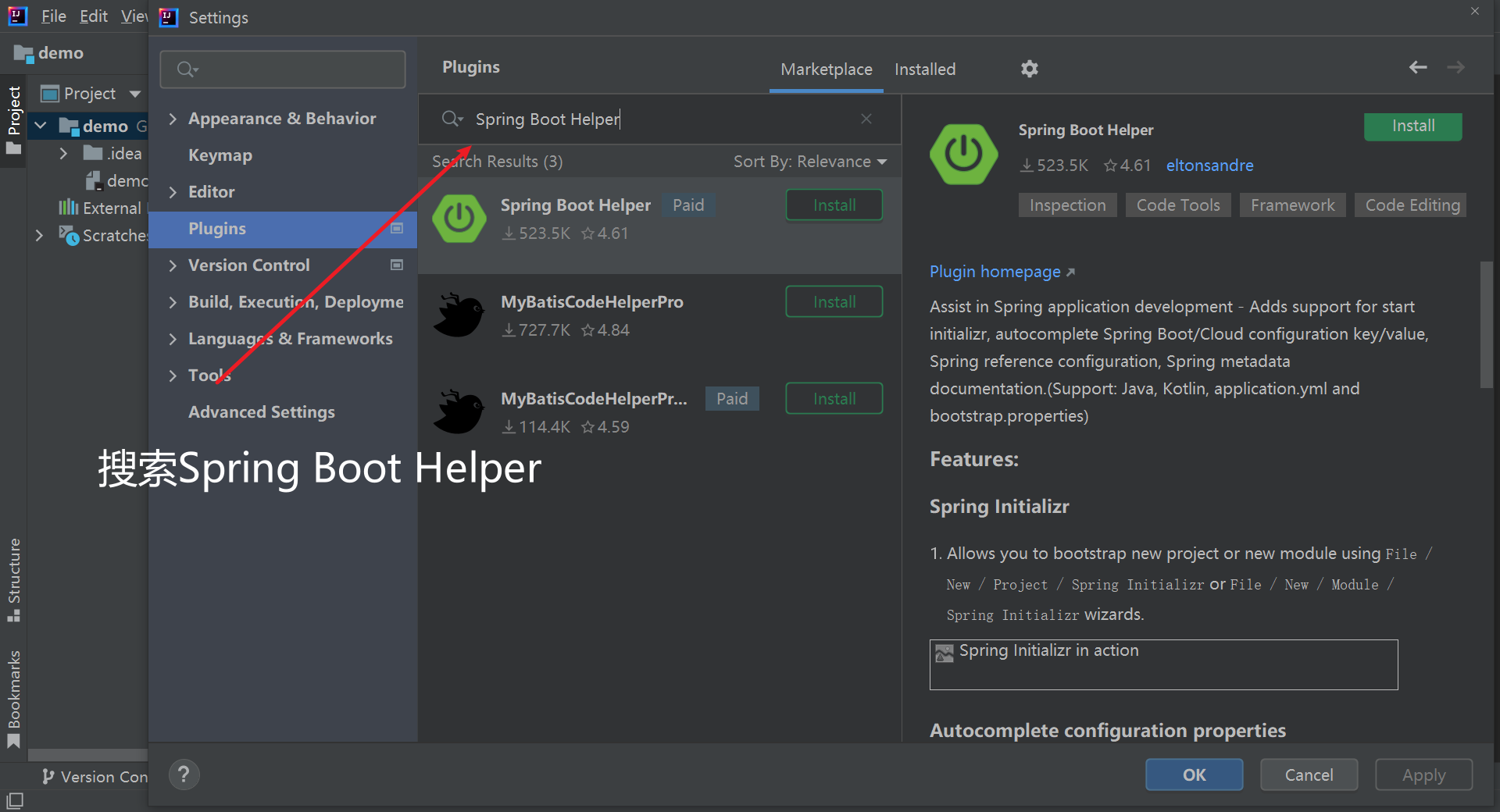
Task: Open Project view selector dropdown
Action: click(x=91, y=94)
